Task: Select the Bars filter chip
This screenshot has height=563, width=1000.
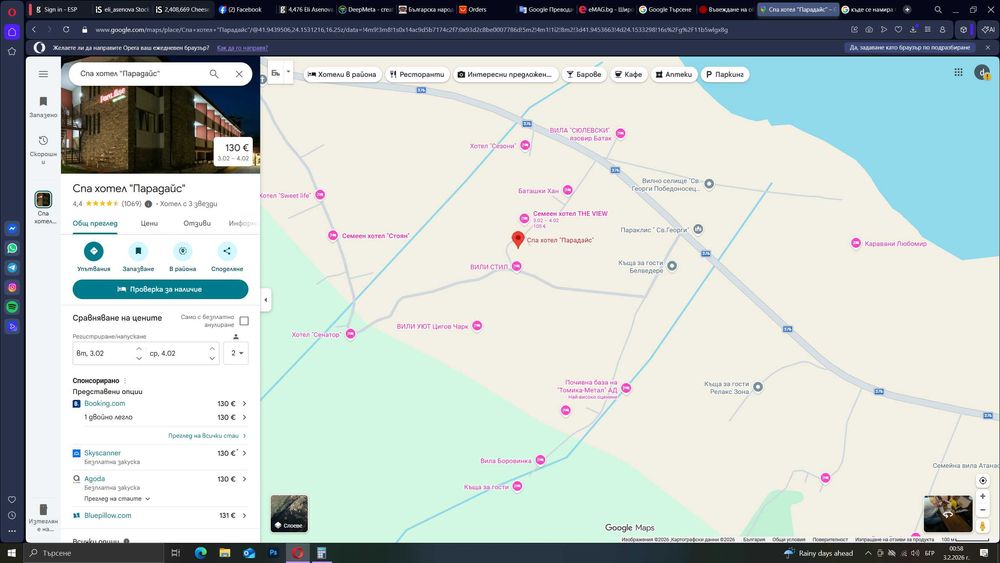Action: pyautogui.click(x=584, y=74)
